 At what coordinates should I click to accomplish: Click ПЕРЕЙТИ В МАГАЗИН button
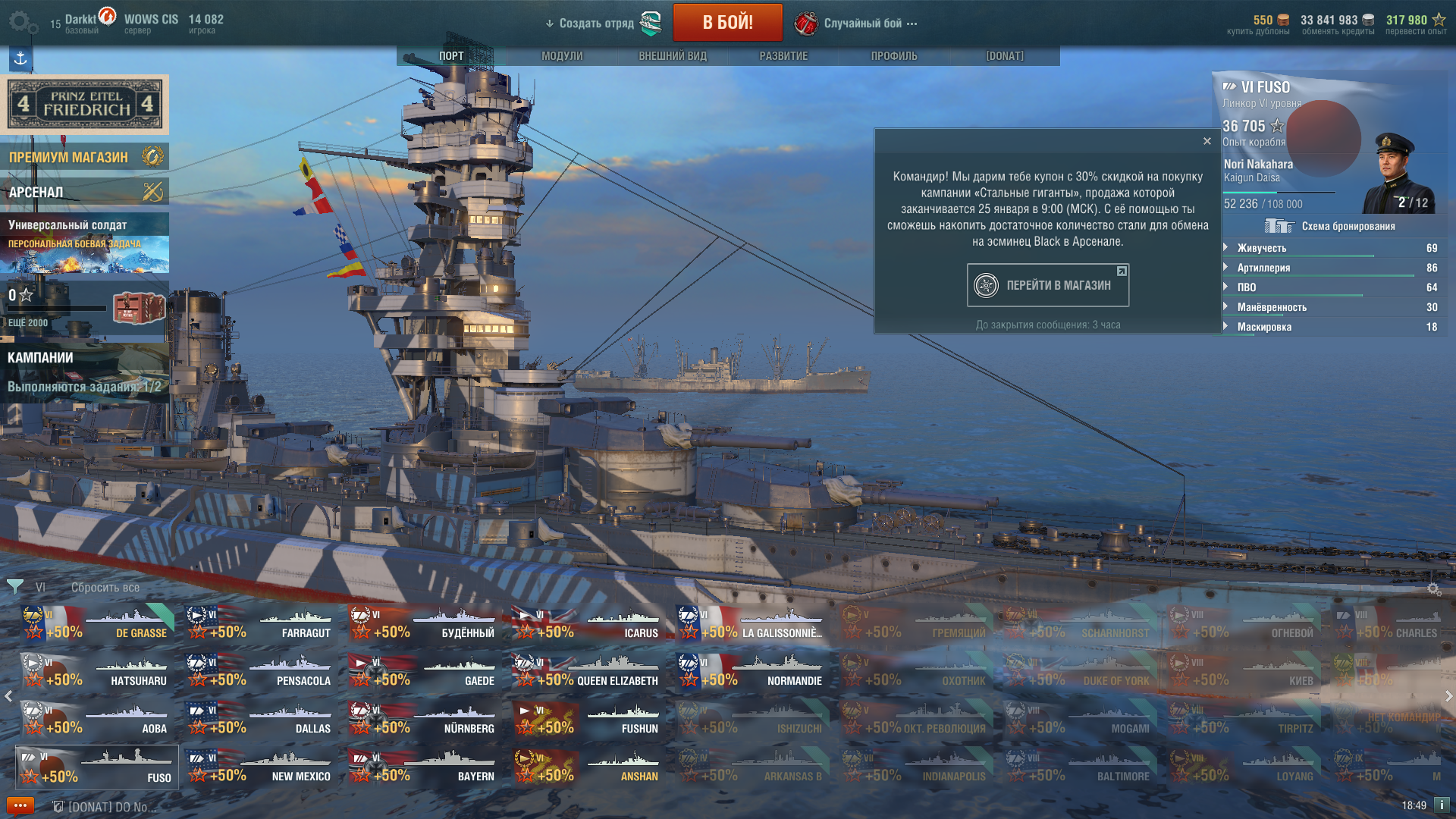click(x=1048, y=285)
